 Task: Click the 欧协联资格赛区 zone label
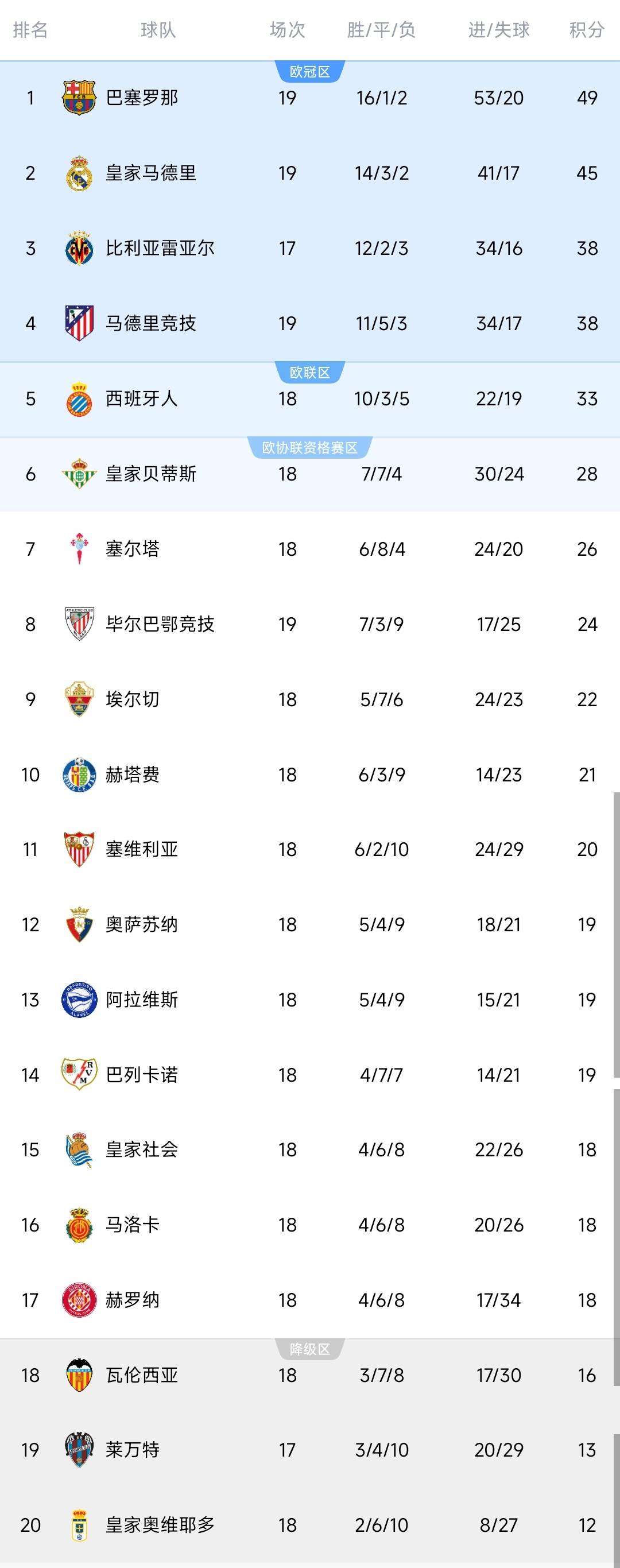(309, 448)
